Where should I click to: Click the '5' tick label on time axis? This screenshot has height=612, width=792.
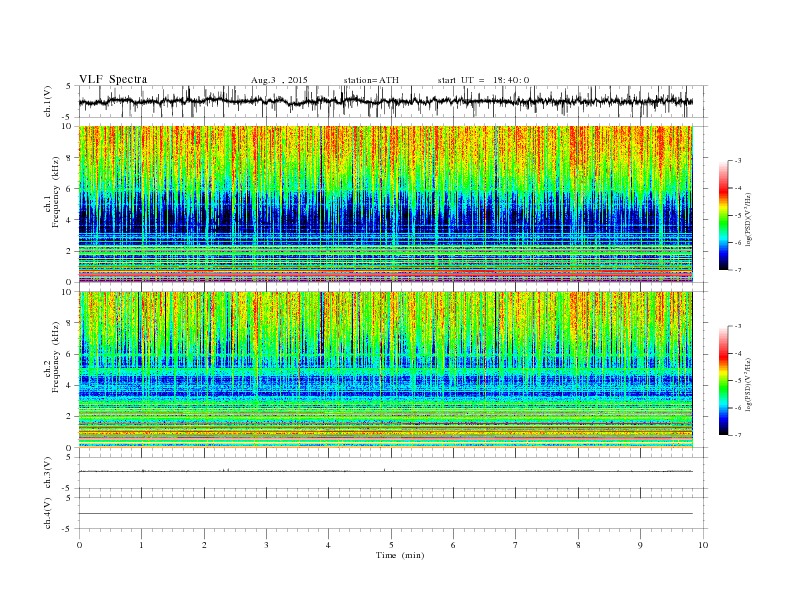coord(391,545)
